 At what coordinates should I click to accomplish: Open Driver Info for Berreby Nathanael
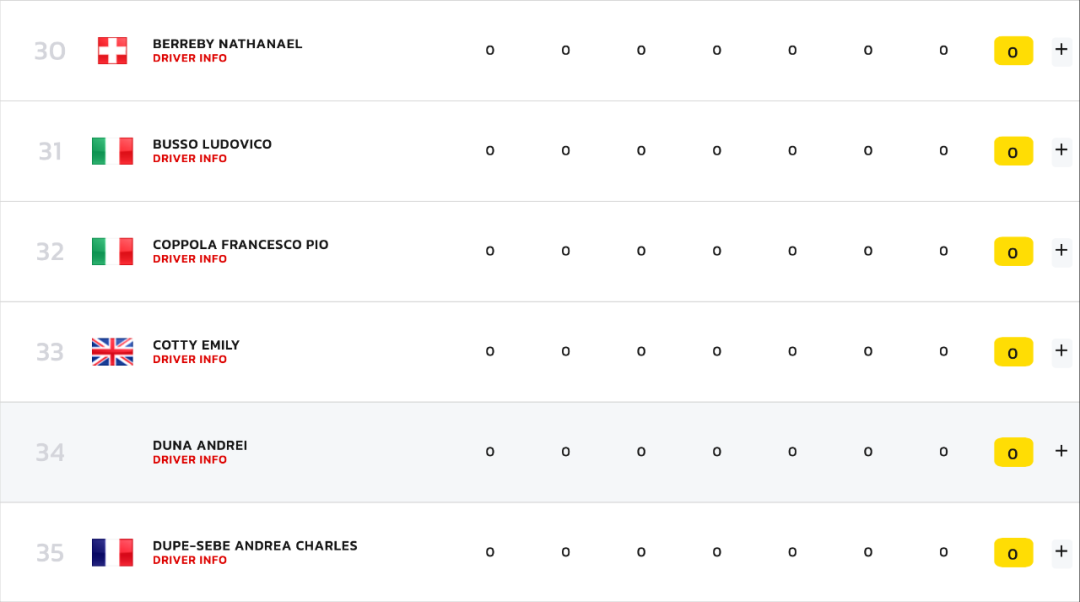point(189,59)
